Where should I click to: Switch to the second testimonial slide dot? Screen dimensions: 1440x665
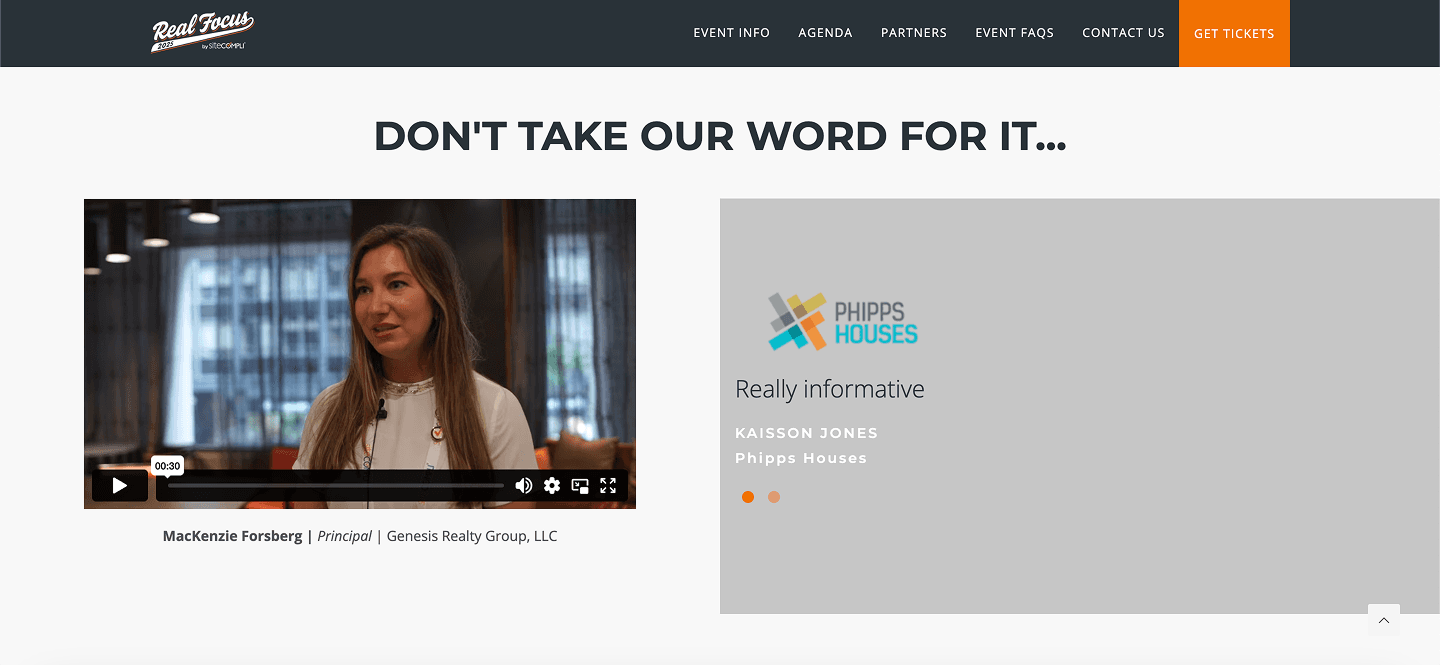coord(774,497)
